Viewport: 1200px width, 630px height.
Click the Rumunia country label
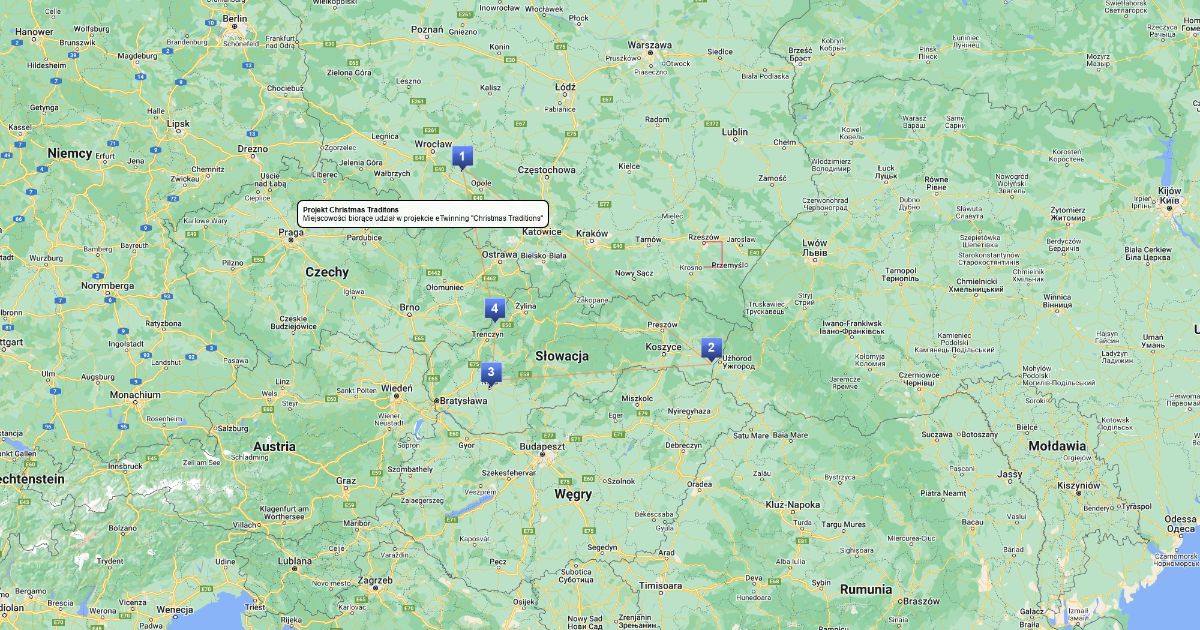(x=865, y=589)
